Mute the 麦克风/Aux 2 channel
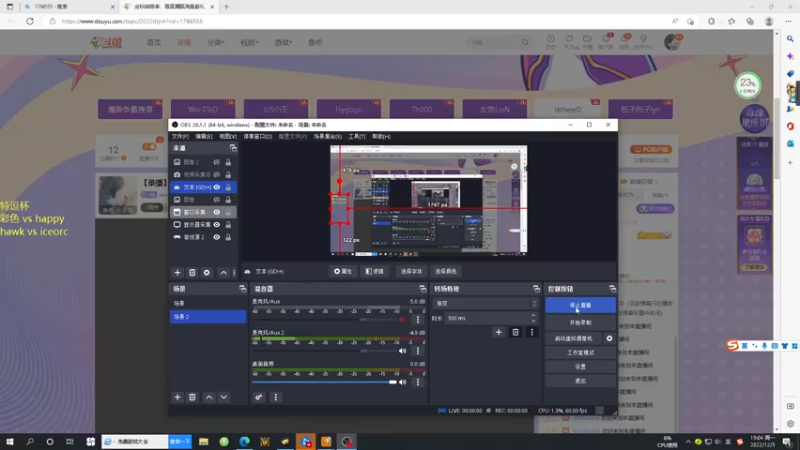This screenshot has height=450, width=800. click(403, 351)
